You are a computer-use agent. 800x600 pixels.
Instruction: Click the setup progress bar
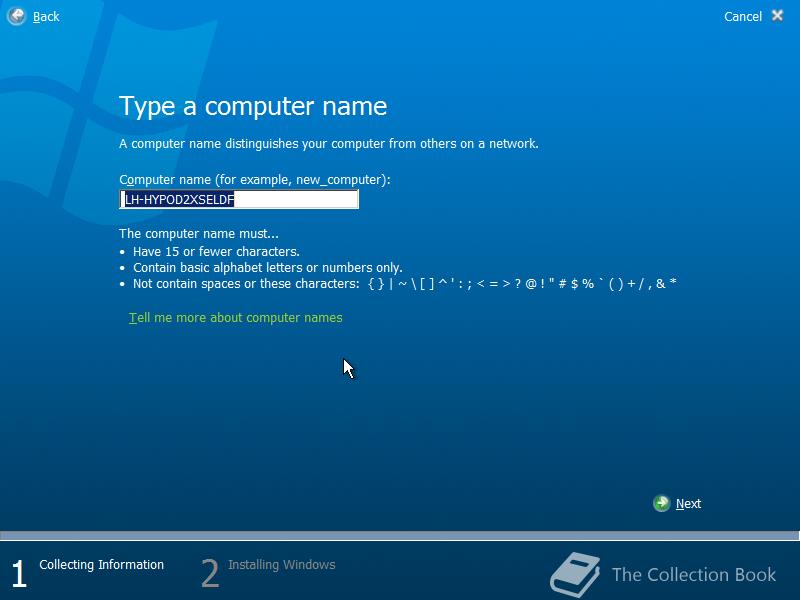click(x=399, y=535)
